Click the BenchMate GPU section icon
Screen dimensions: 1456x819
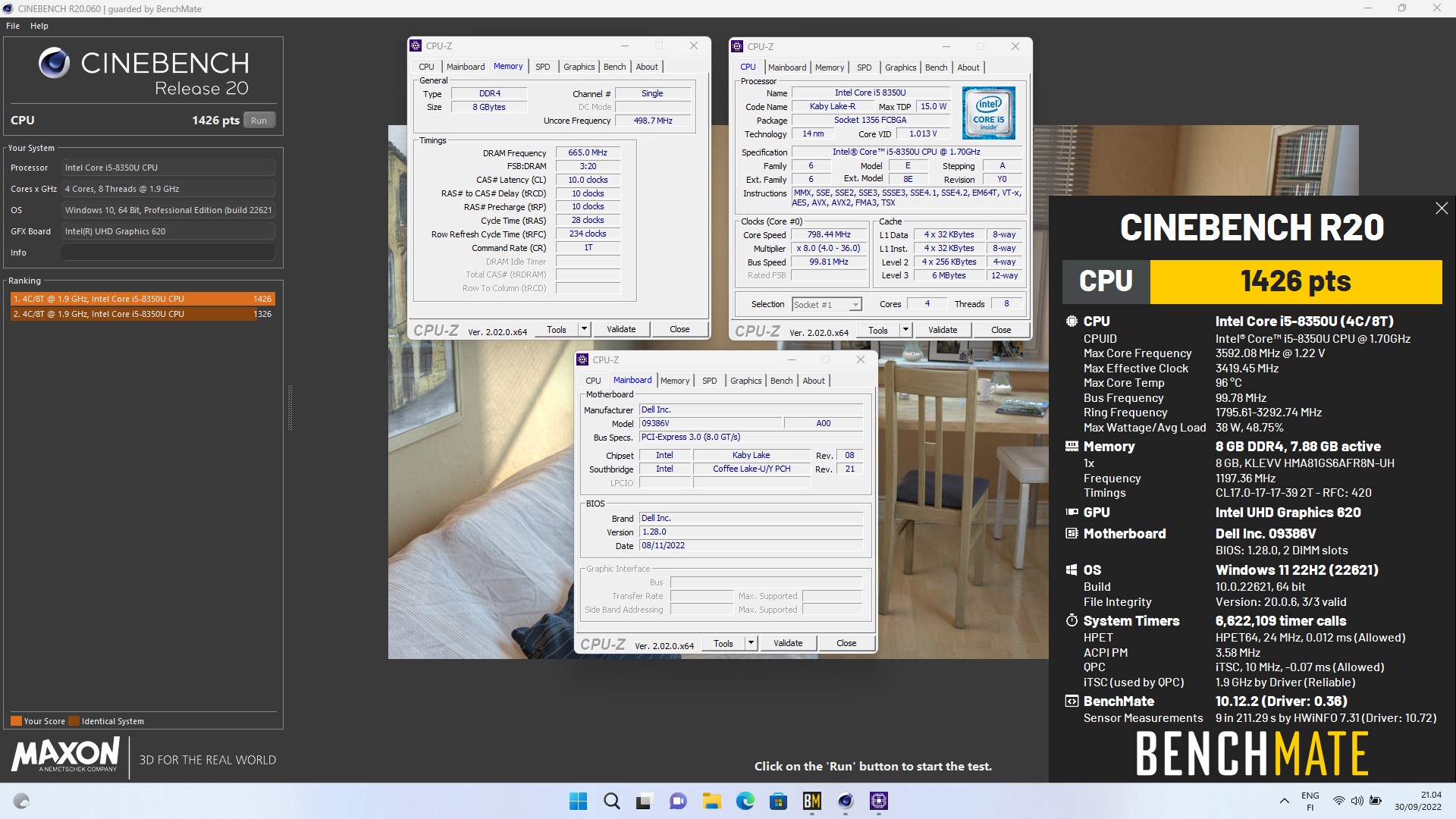[1072, 513]
